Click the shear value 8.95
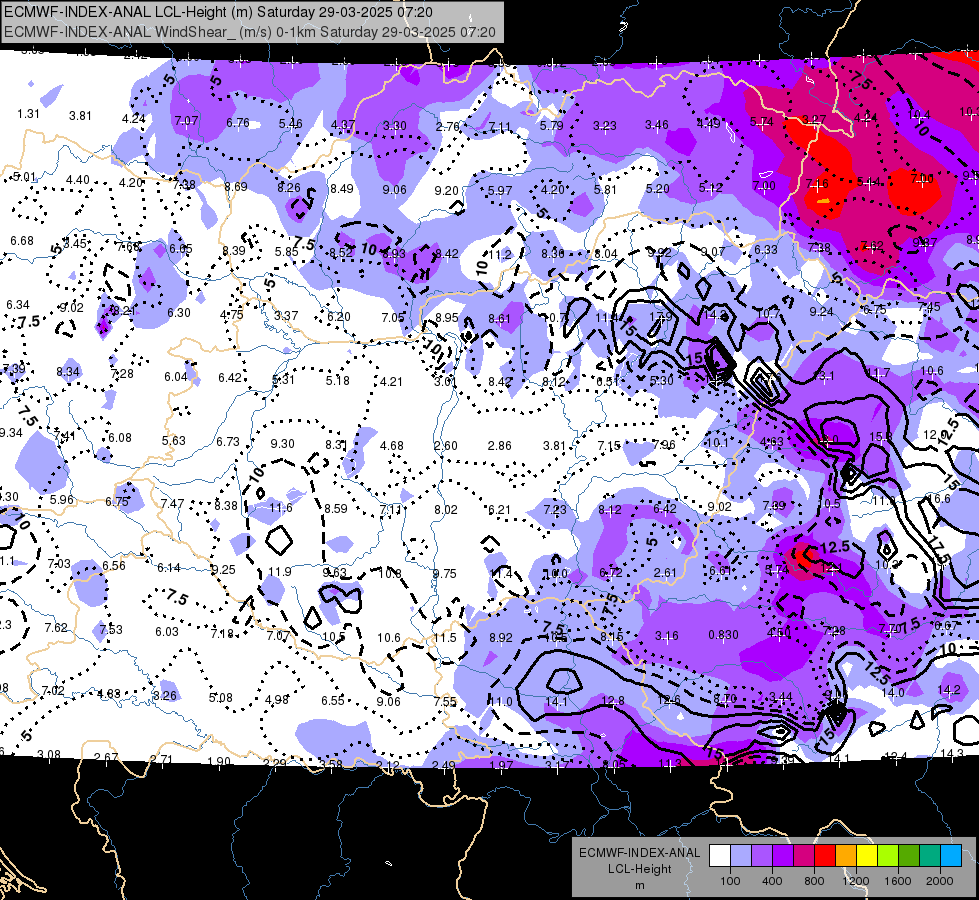The height and width of the screenshot is (900, 979). click(447, 318)
